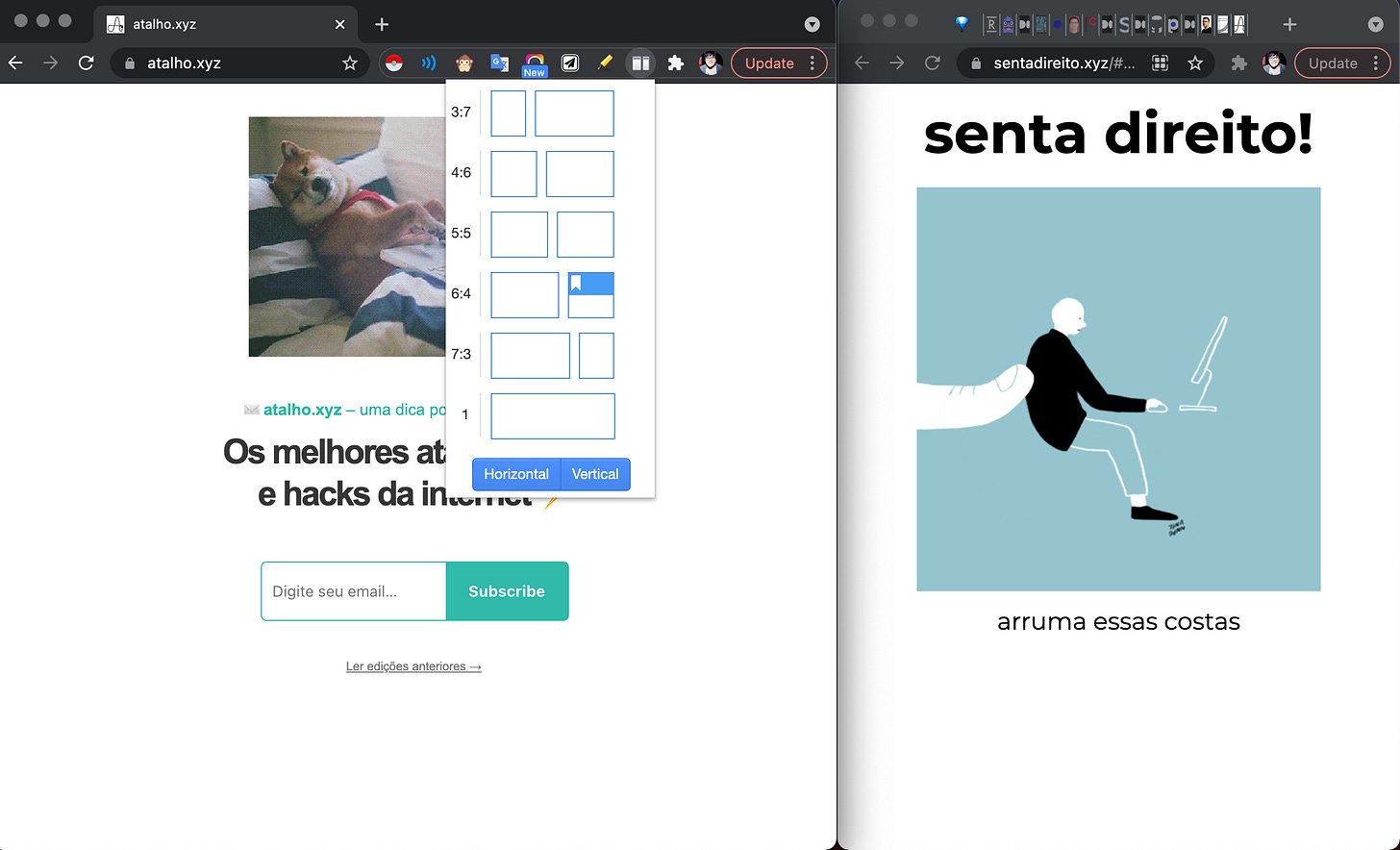The image size is (1400, 850).
Task: Click the grid icon in sentadireito address bar
Action: coord(1161,63)
